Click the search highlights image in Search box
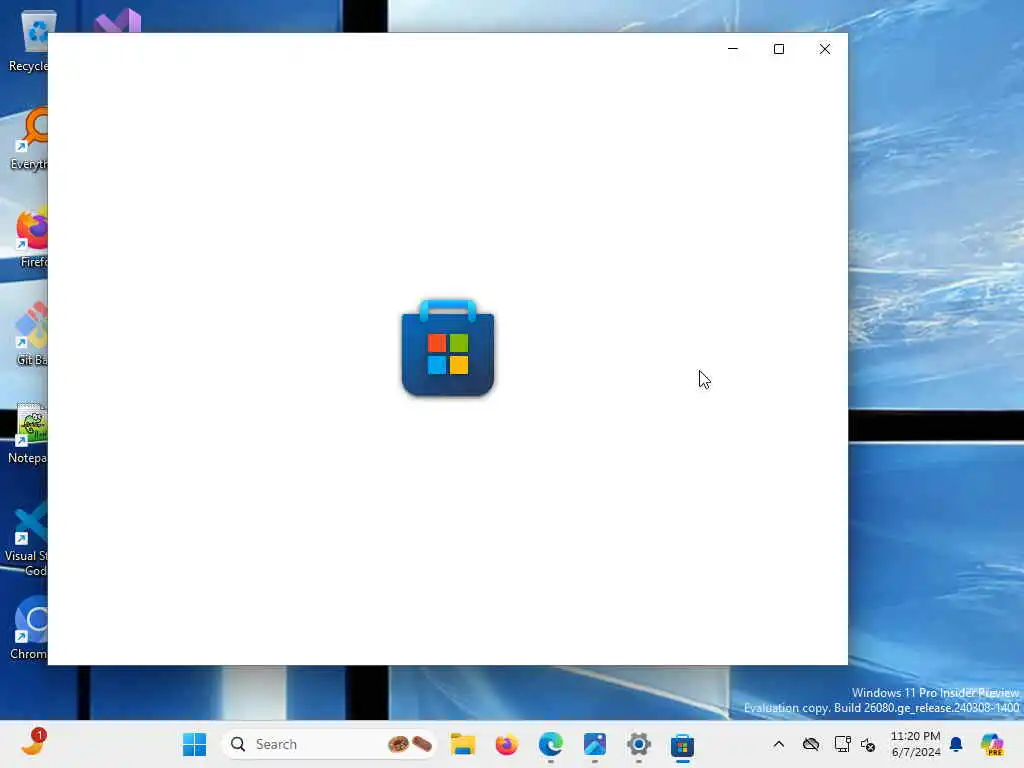This screenshot has height=768, width=1024. point(410,744)
